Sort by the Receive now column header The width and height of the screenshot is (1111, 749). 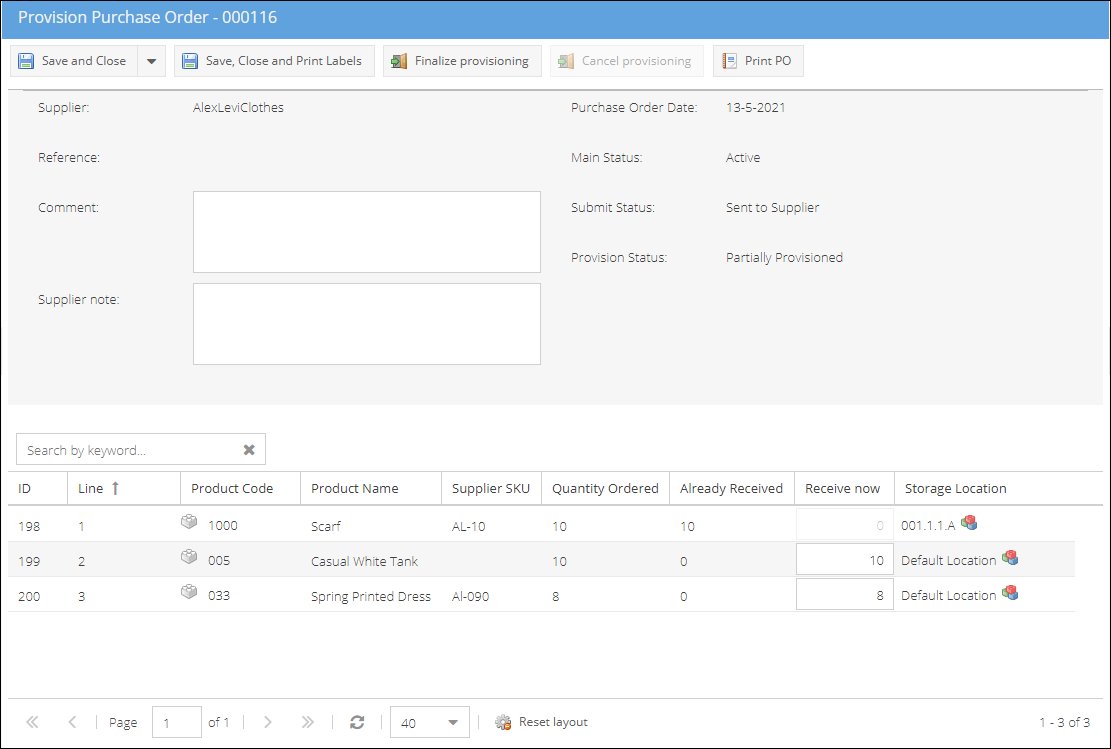(845, 488)
